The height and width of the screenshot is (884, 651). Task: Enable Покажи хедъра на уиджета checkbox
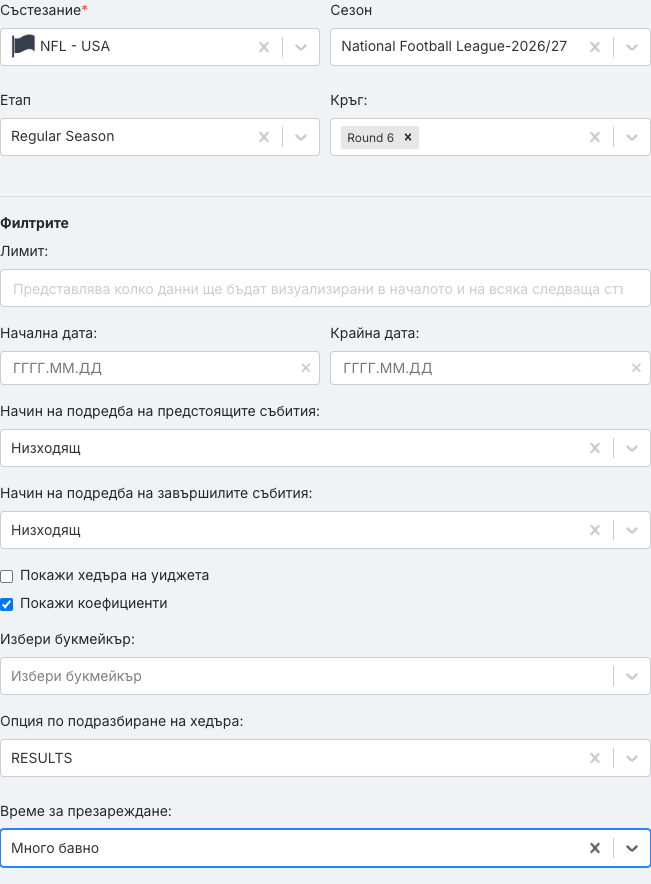[x=7, y=576]
